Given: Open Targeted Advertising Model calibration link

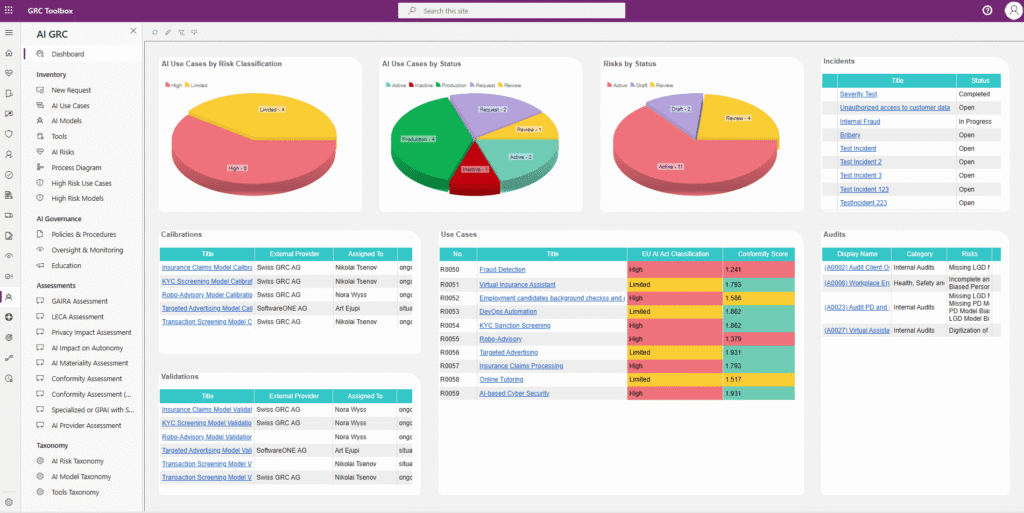Looking at the screenshot, I should click(x=207, y=308).
